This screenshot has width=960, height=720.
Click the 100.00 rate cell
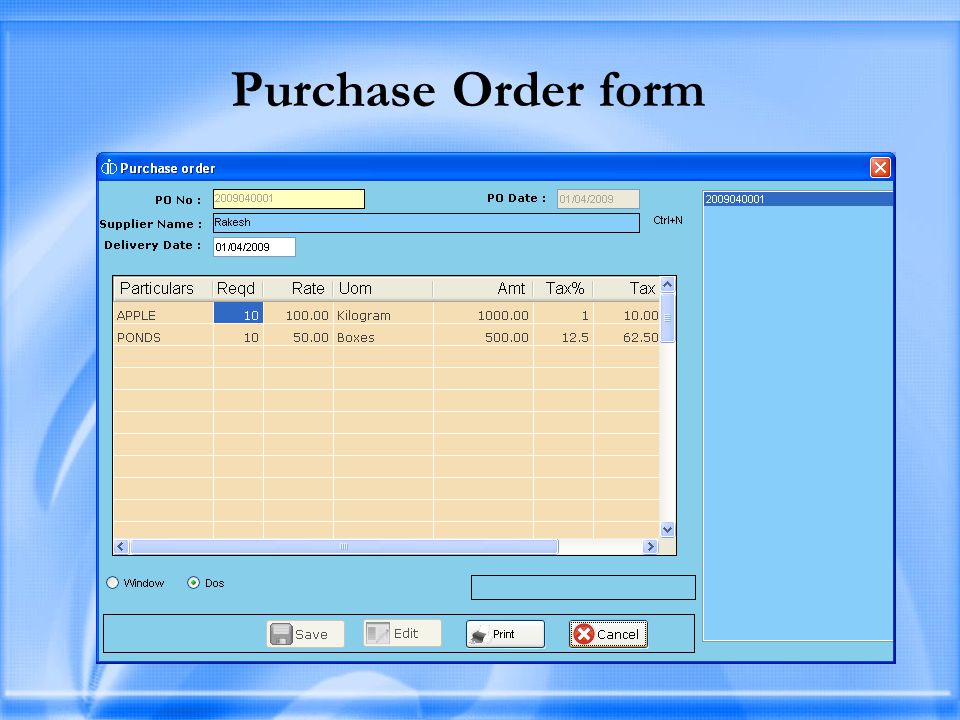298,315
